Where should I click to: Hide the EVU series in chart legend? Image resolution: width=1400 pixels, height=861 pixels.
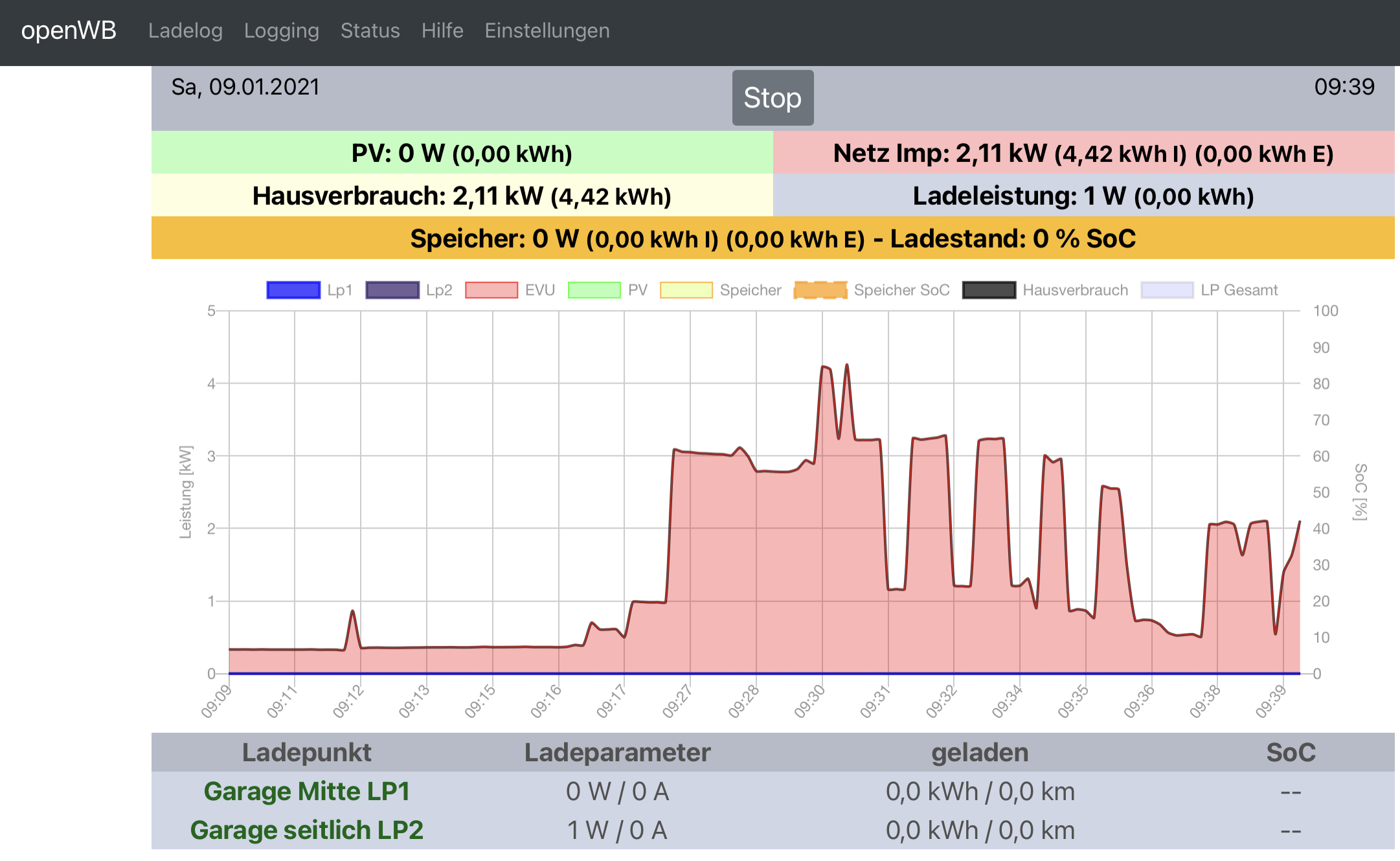tap(491, 290)
